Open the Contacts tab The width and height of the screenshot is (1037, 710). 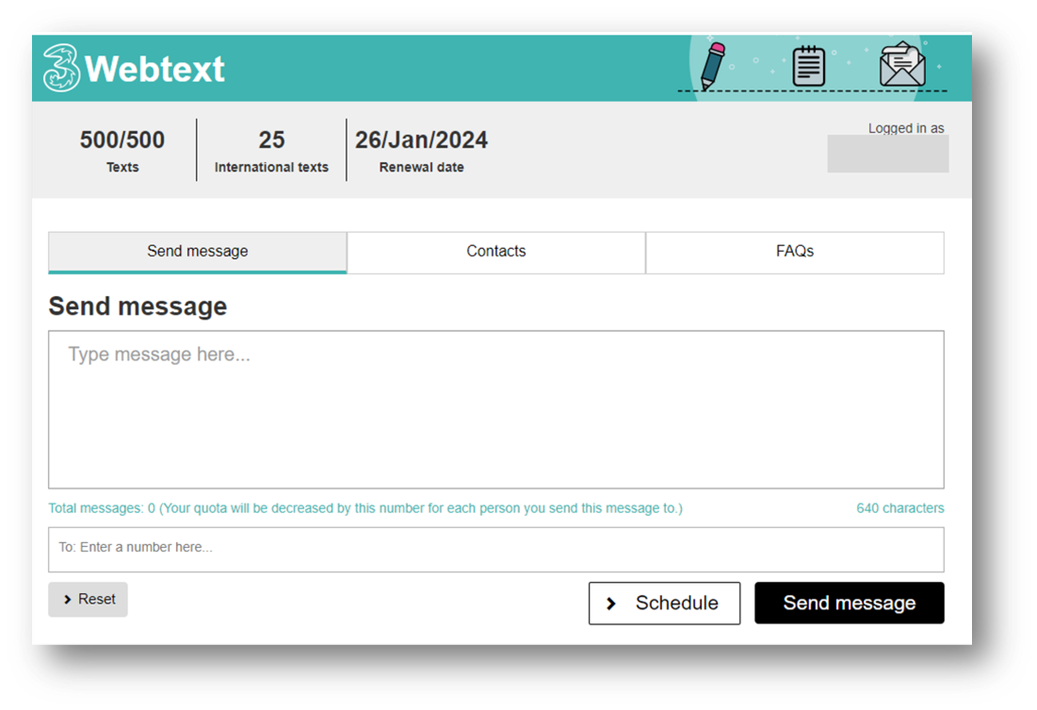pyautogui.click(x=496, y=252)
